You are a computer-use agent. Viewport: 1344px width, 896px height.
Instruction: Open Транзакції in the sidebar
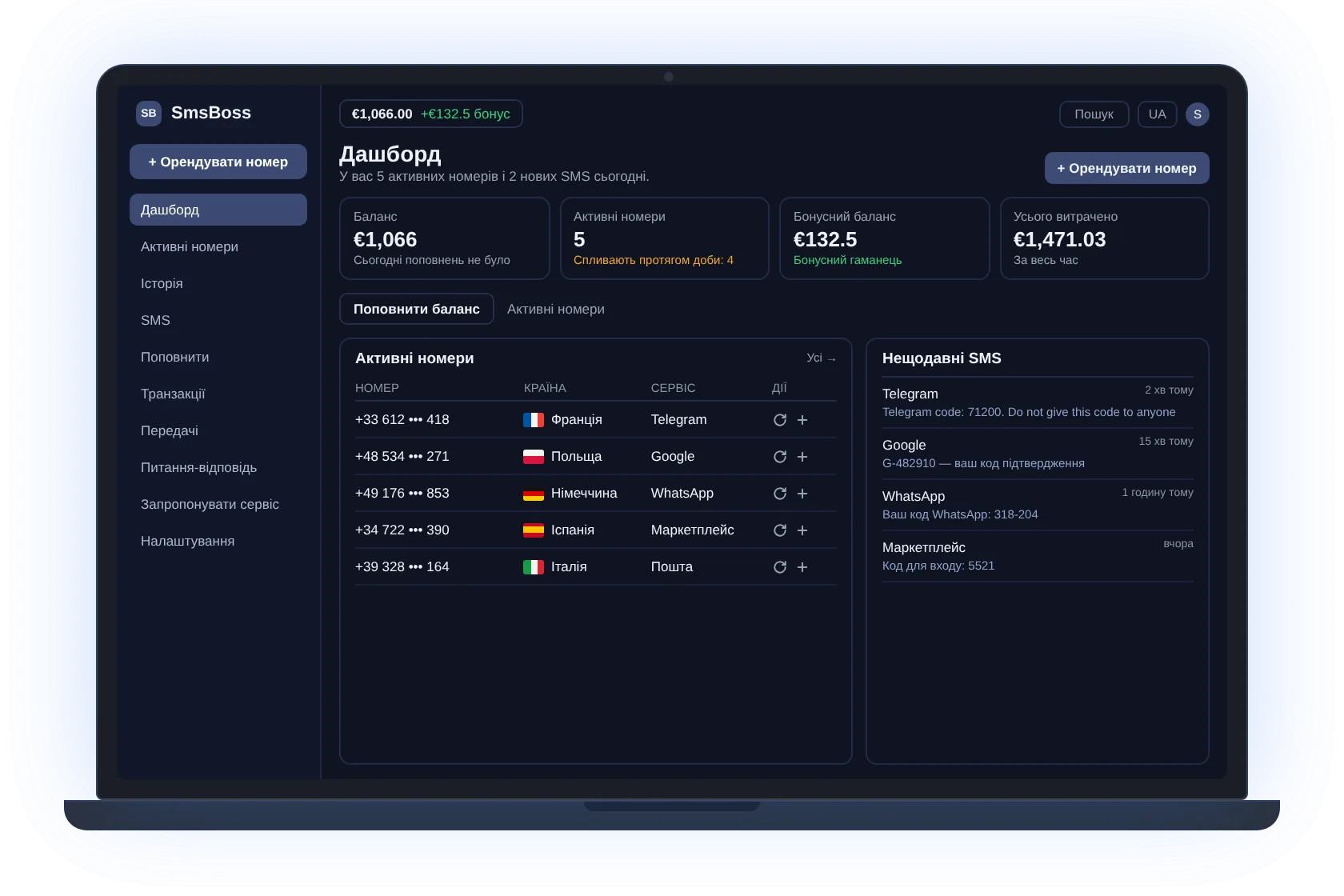[218, 394]
